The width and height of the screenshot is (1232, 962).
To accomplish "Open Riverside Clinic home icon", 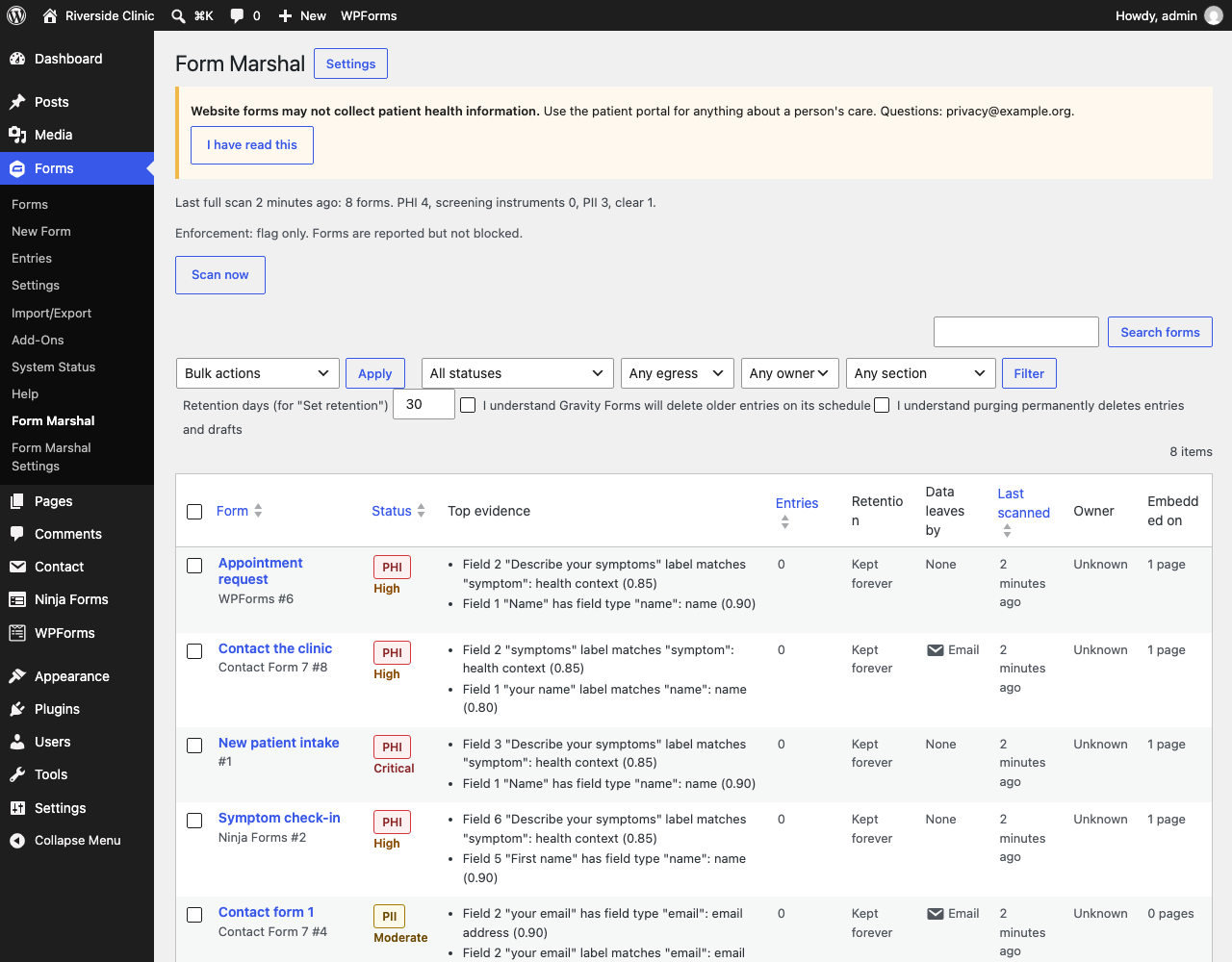I will click(x=50, y=15).
